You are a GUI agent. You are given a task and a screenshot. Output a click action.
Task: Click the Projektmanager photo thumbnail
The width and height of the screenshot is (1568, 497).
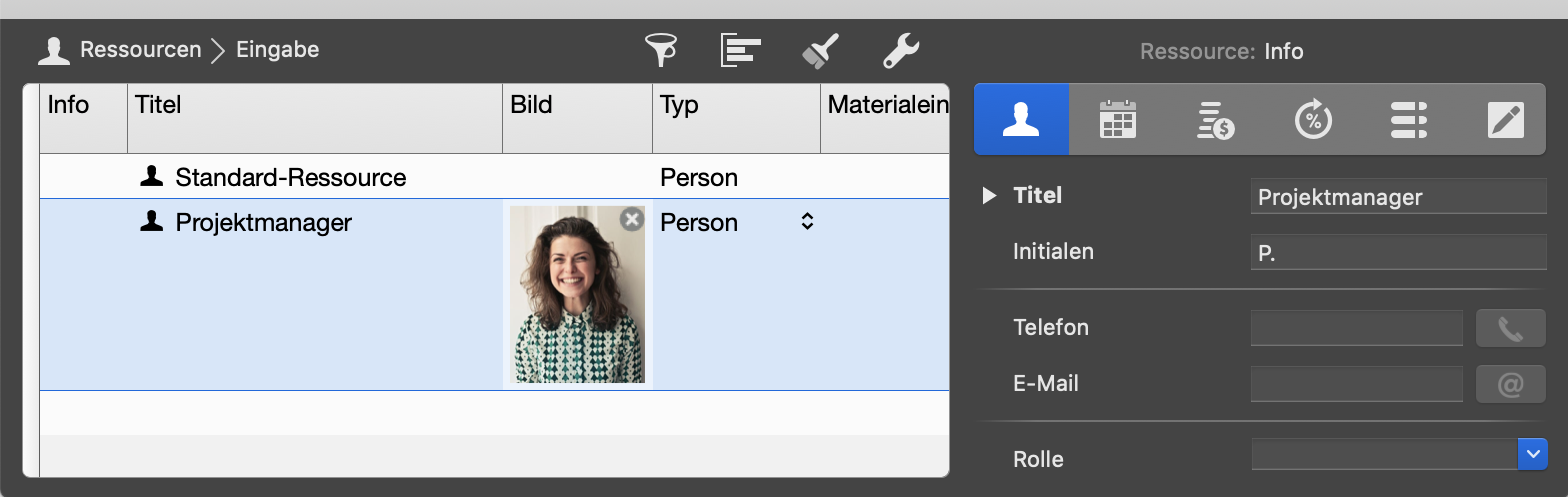pyautogui.click(x=577, y=295)
